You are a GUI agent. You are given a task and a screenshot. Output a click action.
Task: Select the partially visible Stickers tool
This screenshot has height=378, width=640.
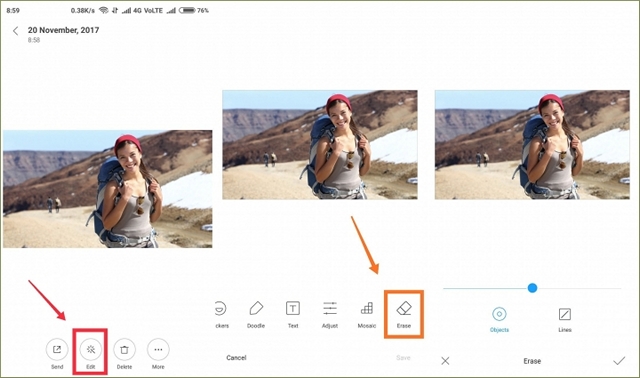tap(221, 314)
